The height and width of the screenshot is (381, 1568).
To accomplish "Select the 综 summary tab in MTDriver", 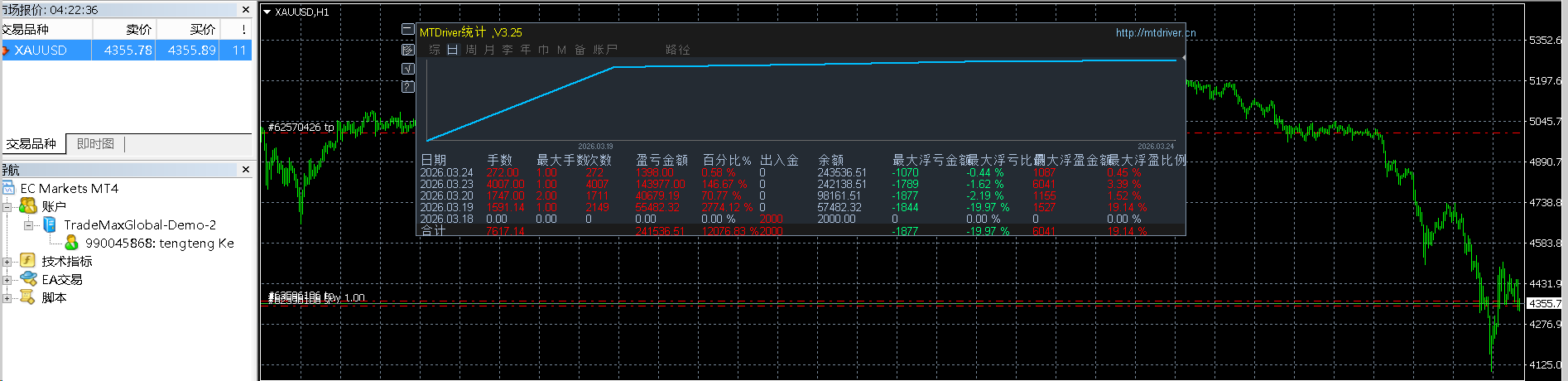I will point(435,50).
